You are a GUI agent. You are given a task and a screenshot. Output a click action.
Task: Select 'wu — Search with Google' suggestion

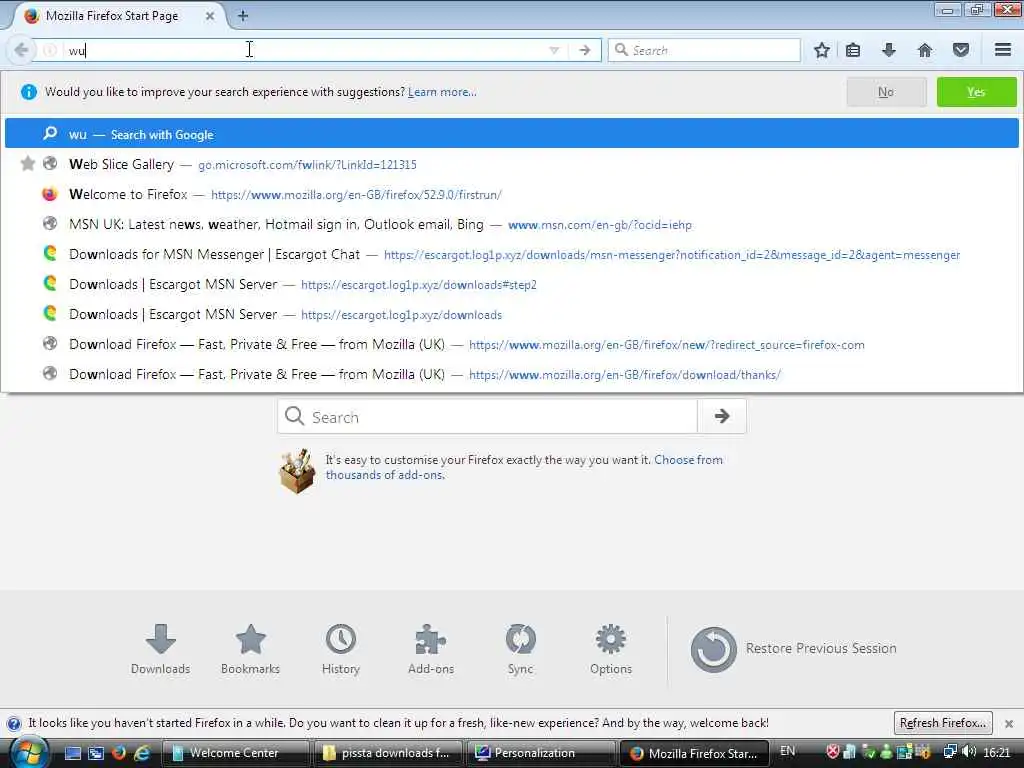(x=512, y=134)
